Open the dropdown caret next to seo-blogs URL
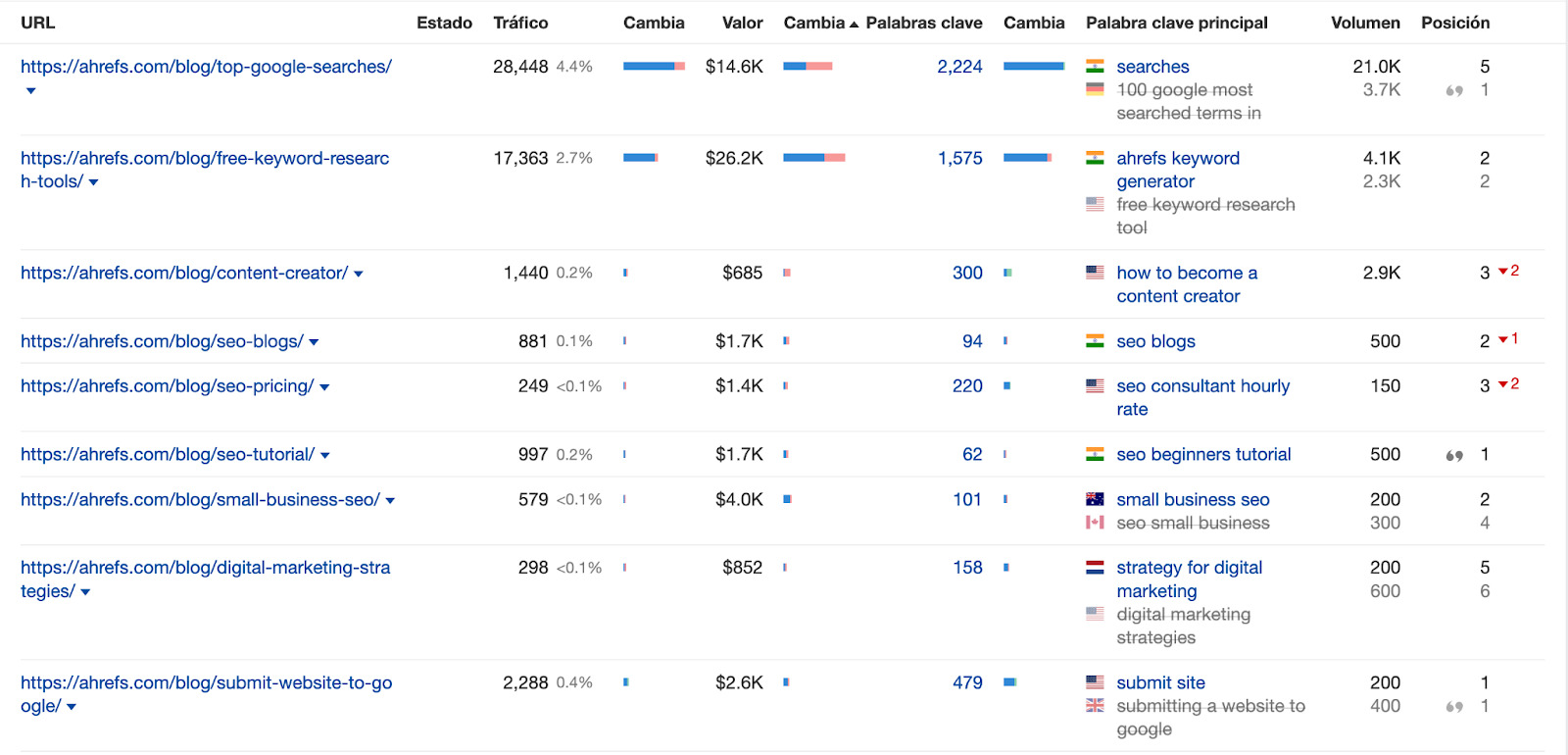The image size is (1568, 755). (x=314, y=342)
